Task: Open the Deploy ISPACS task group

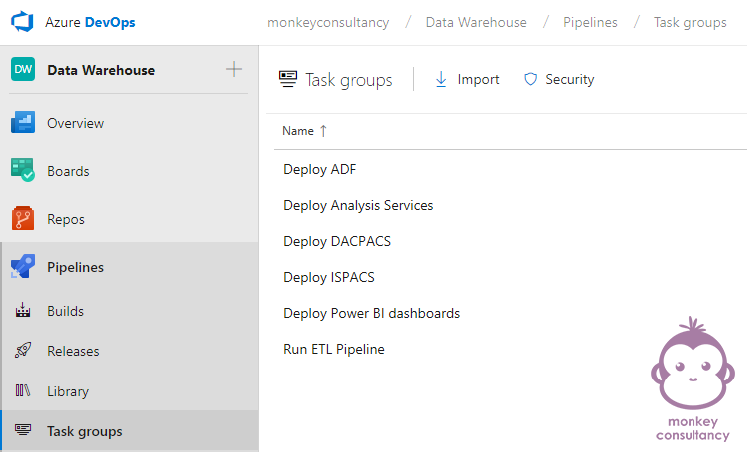Action: click(329, 277)
